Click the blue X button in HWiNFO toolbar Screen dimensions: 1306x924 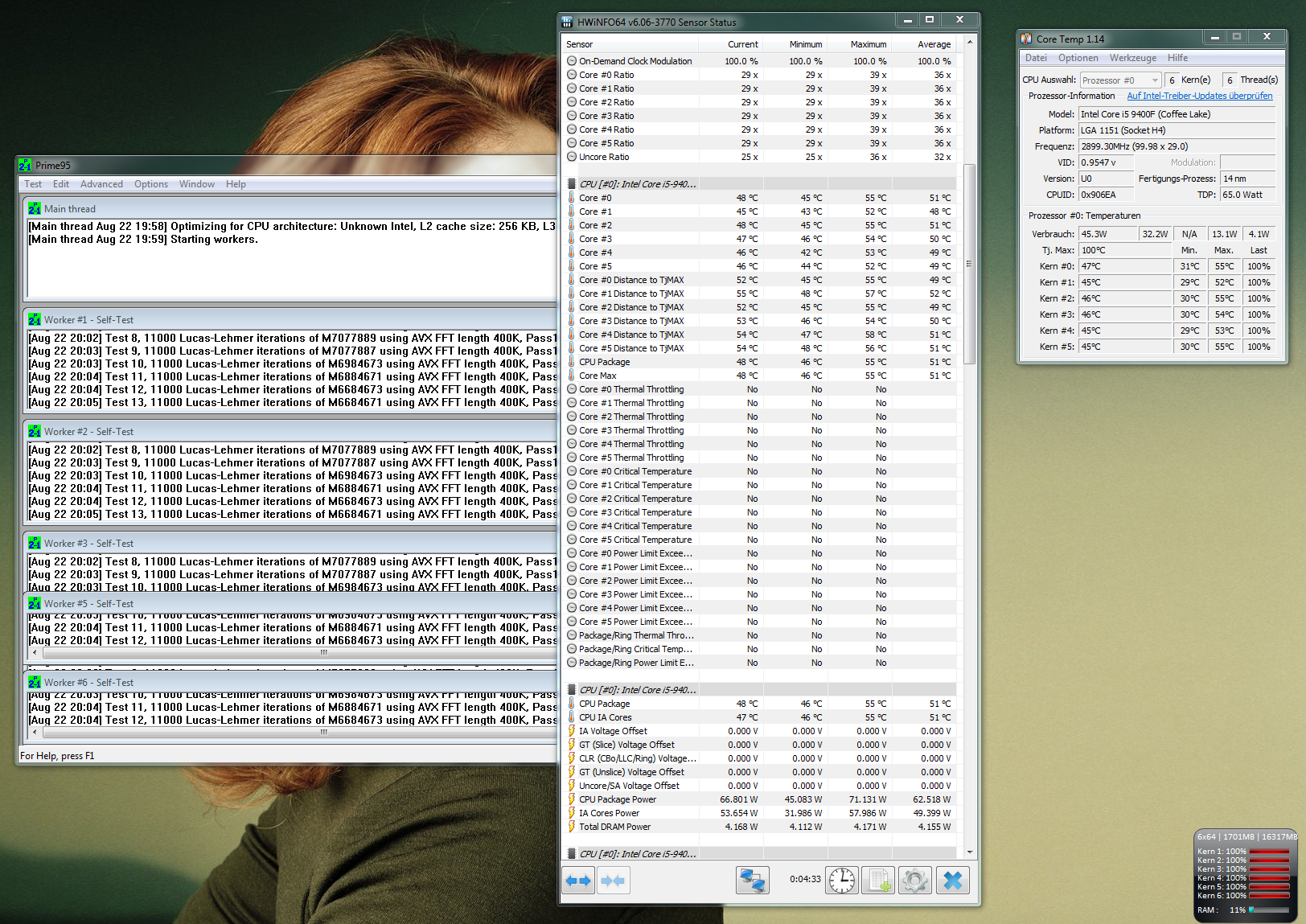953,881
